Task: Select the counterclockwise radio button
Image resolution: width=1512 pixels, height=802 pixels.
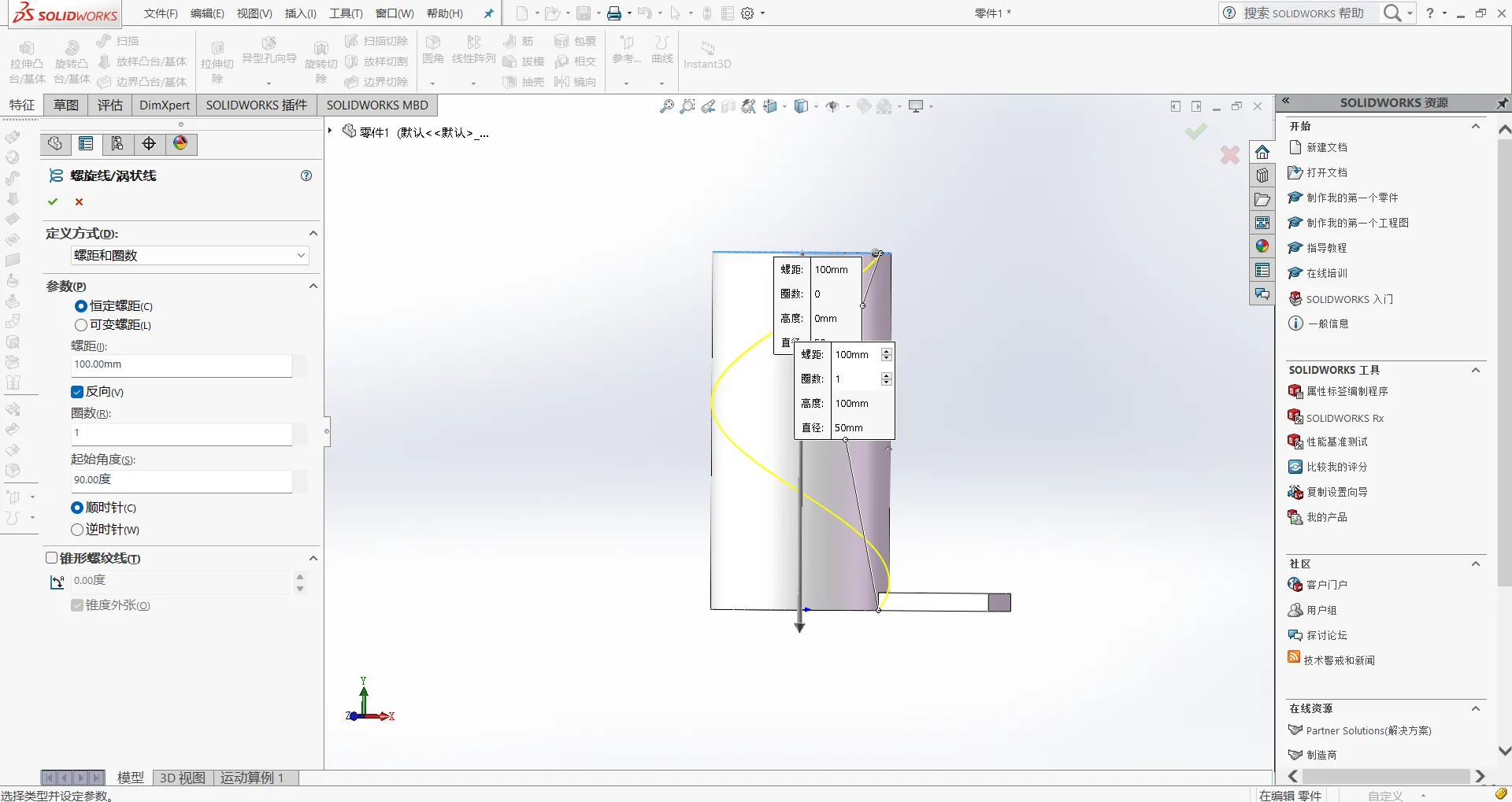Action: [x=77, y=530]
